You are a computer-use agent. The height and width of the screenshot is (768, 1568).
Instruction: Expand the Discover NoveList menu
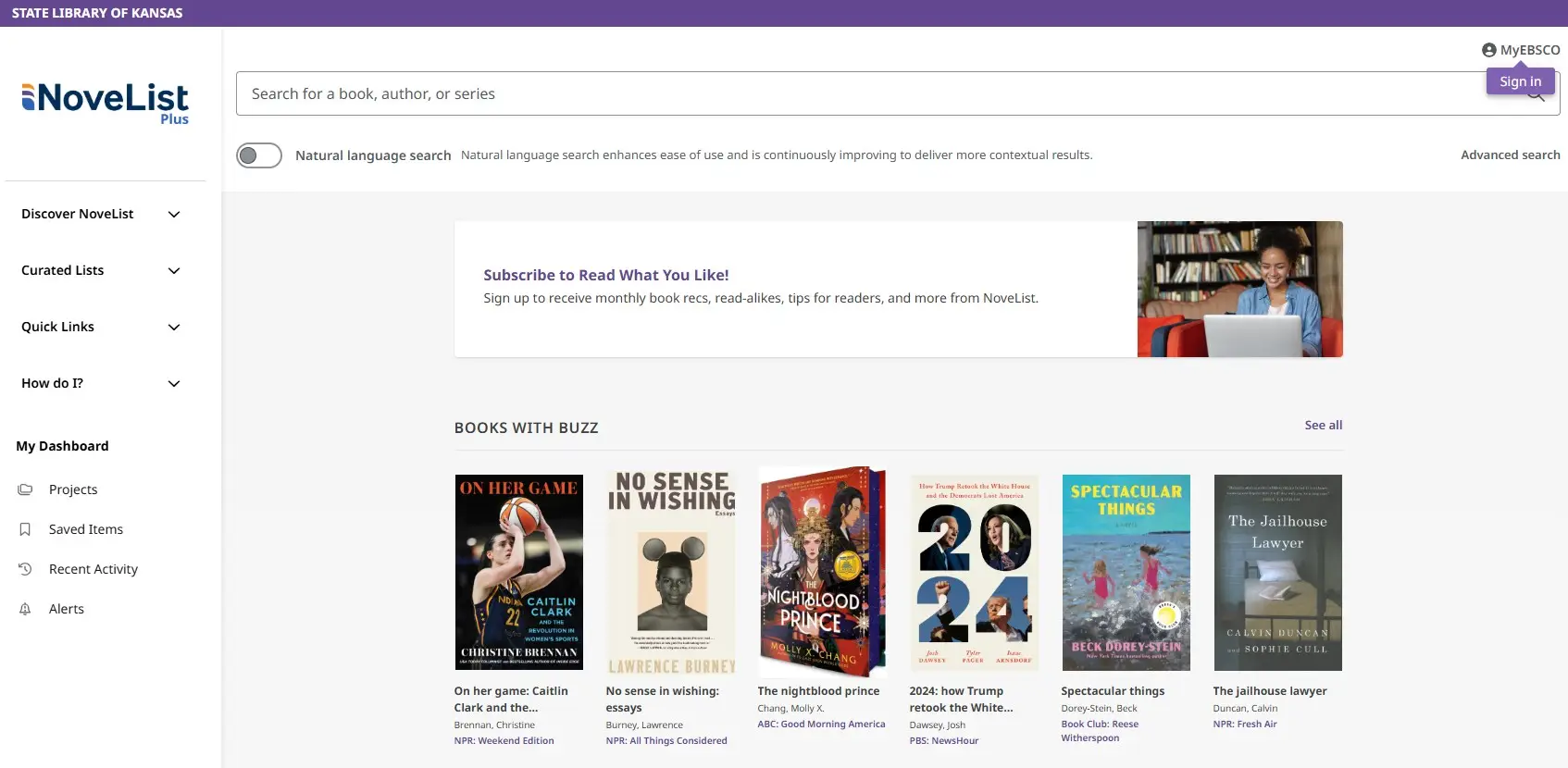pyautogui.click(x=102, y=214)
